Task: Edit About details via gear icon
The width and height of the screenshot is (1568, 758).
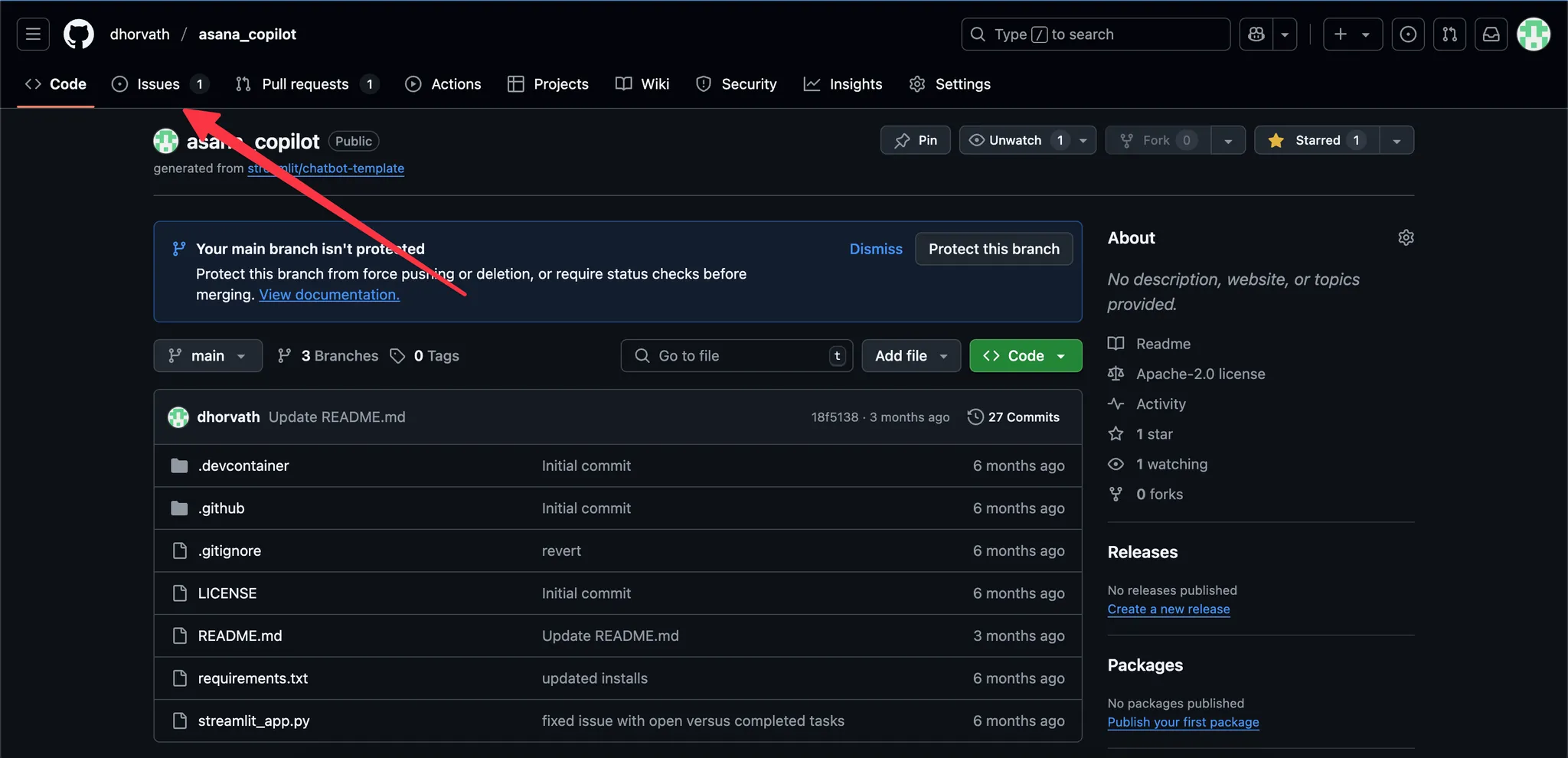Action: pyautogui.click(x=1406, y=237)
